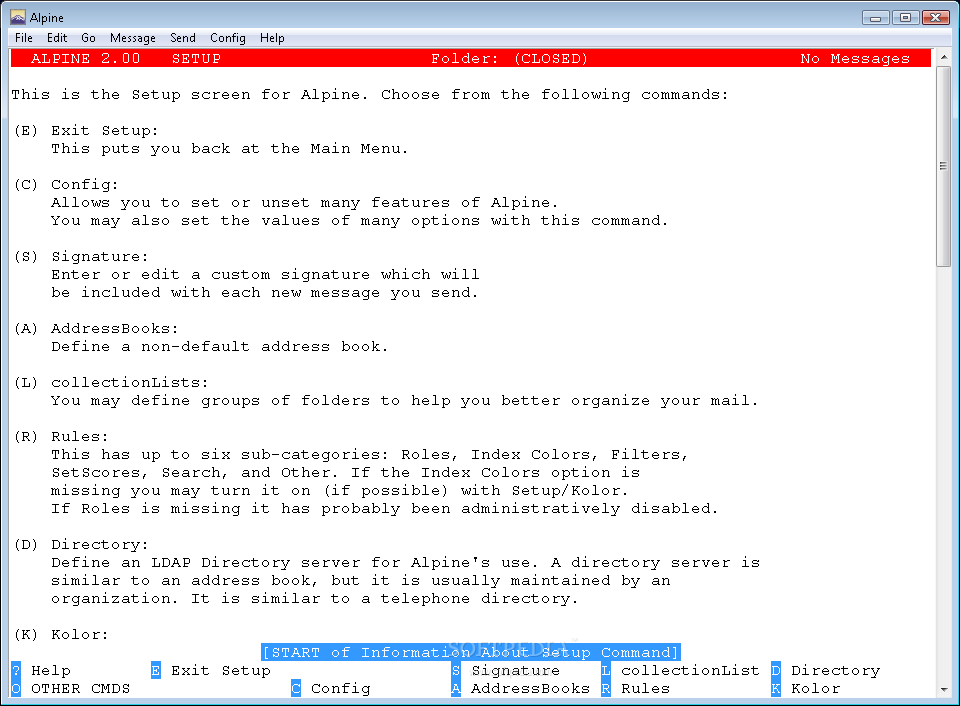Screen dimensions: 960x706
Task: Click the START of Information About Setup Command banner
Action: click(x=470, y=652)
